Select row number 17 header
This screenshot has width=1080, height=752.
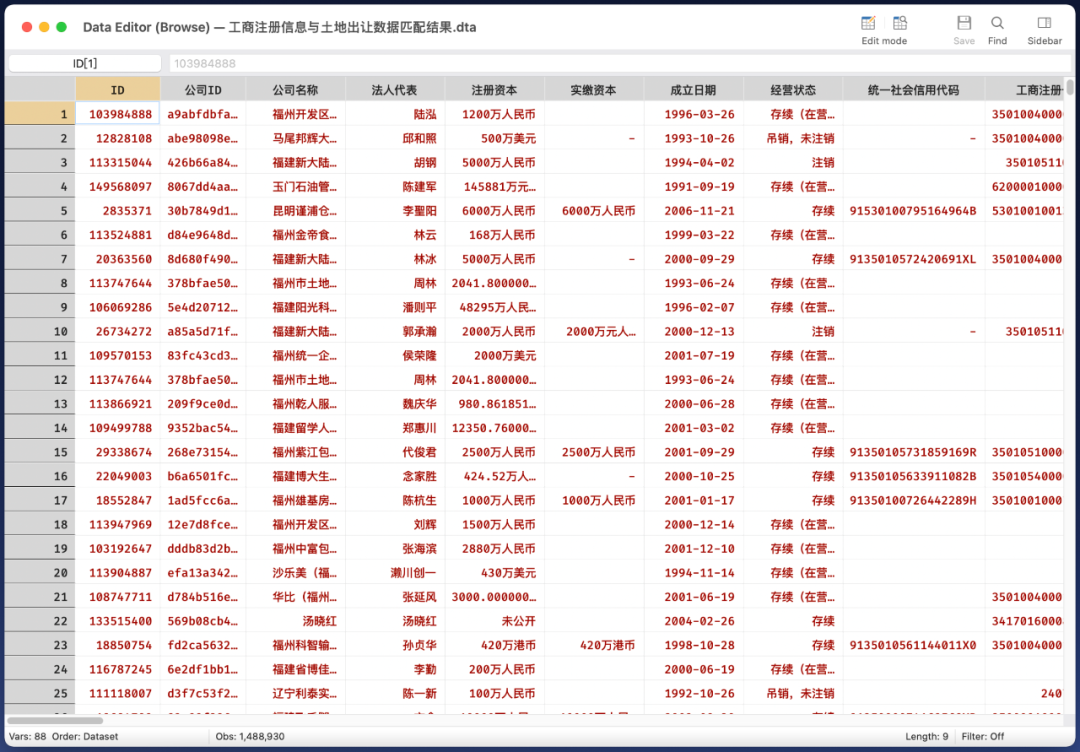[x=39, y=500]
